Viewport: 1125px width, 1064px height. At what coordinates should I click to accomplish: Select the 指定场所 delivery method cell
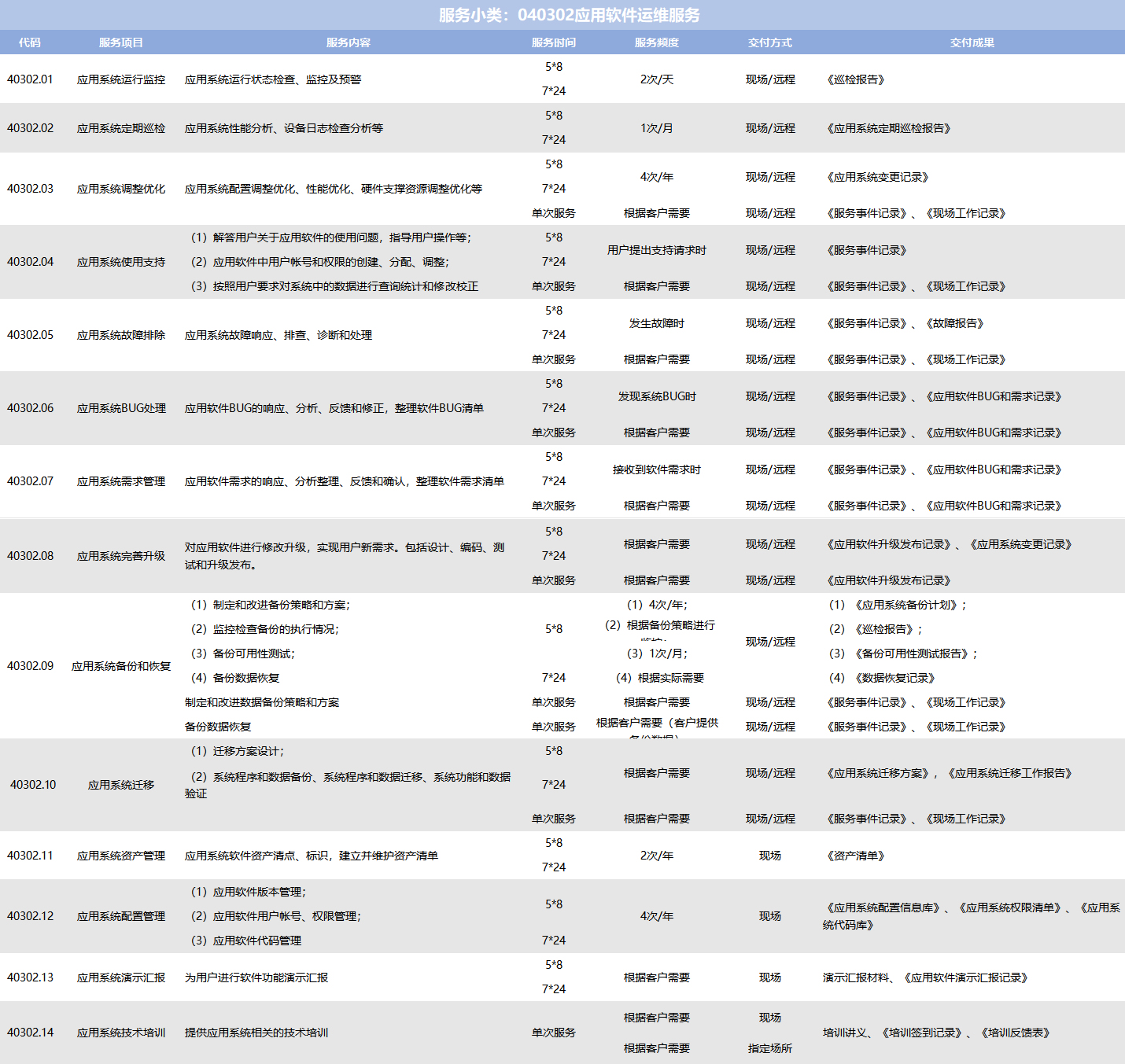pyautogui.click(x=769, y=1048)
